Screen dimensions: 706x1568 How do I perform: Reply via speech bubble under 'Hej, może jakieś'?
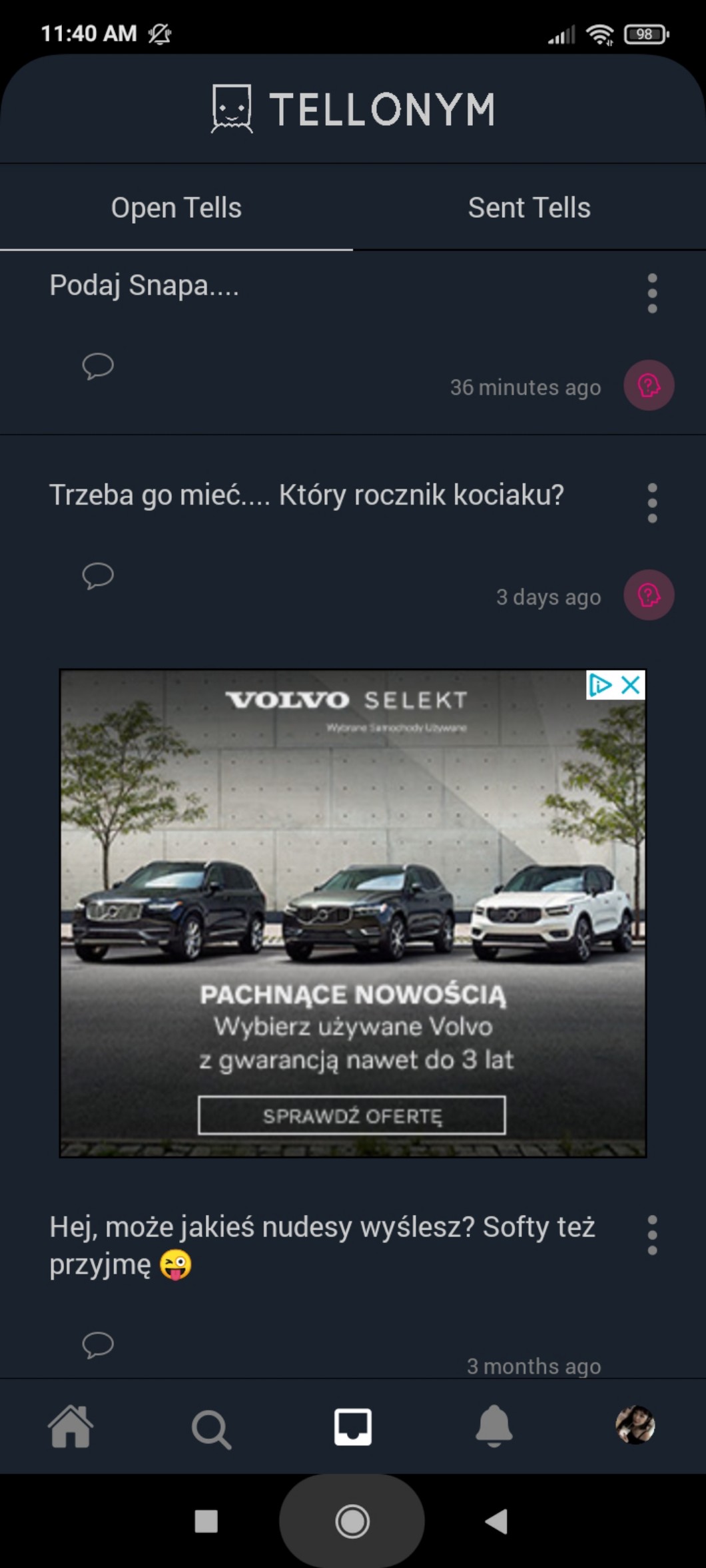coord(98,1345)
